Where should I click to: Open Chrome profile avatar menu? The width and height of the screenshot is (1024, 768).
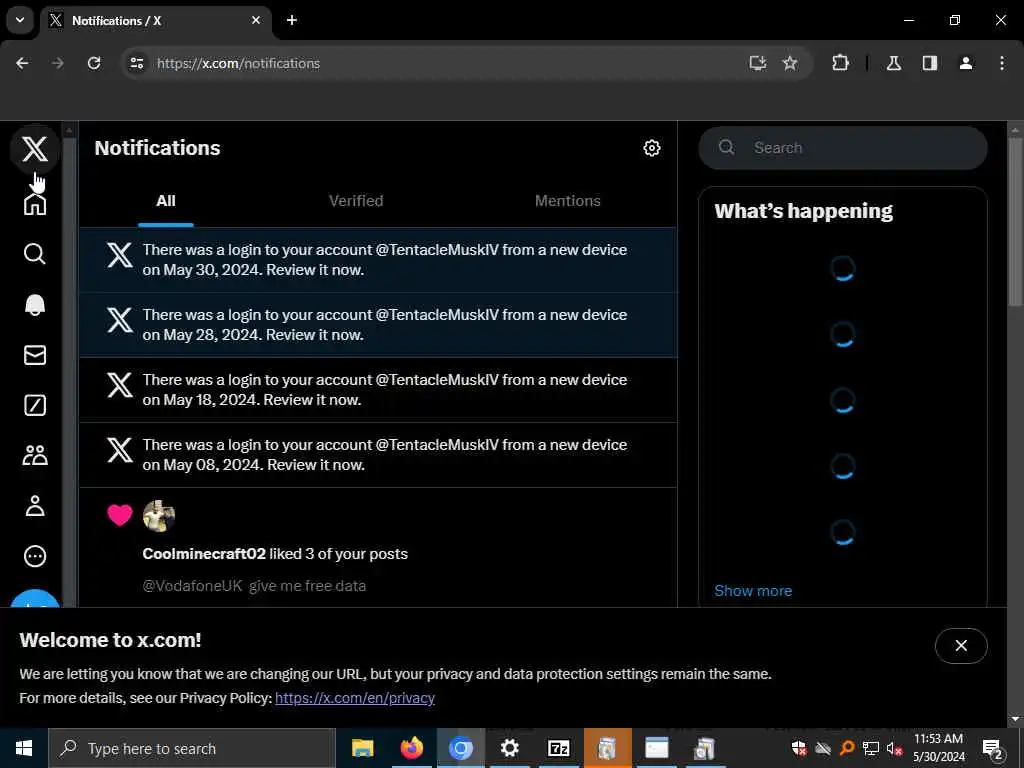tap(966, 63)
